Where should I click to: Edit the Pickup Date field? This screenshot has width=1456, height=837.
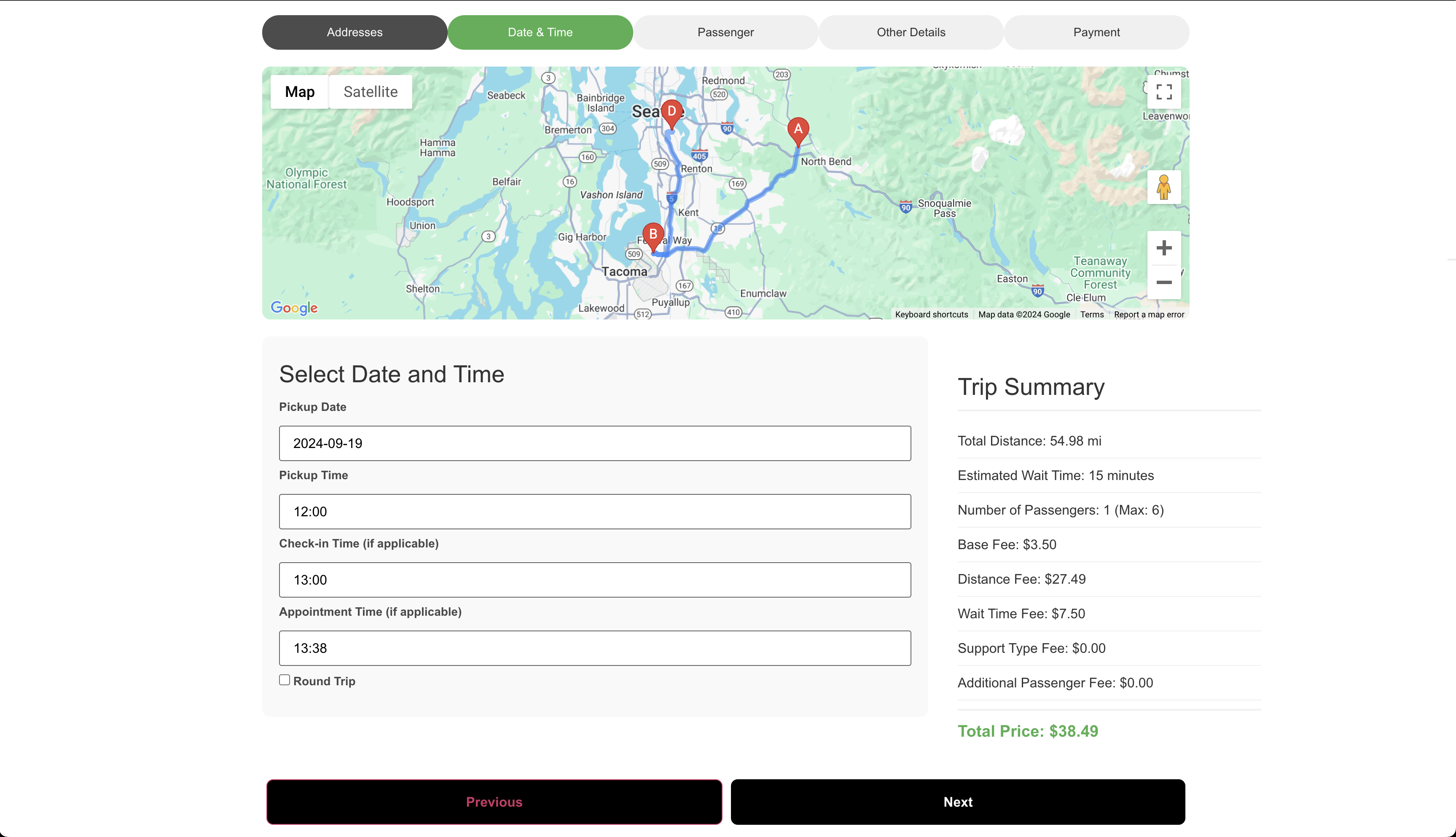pos(595,443)
